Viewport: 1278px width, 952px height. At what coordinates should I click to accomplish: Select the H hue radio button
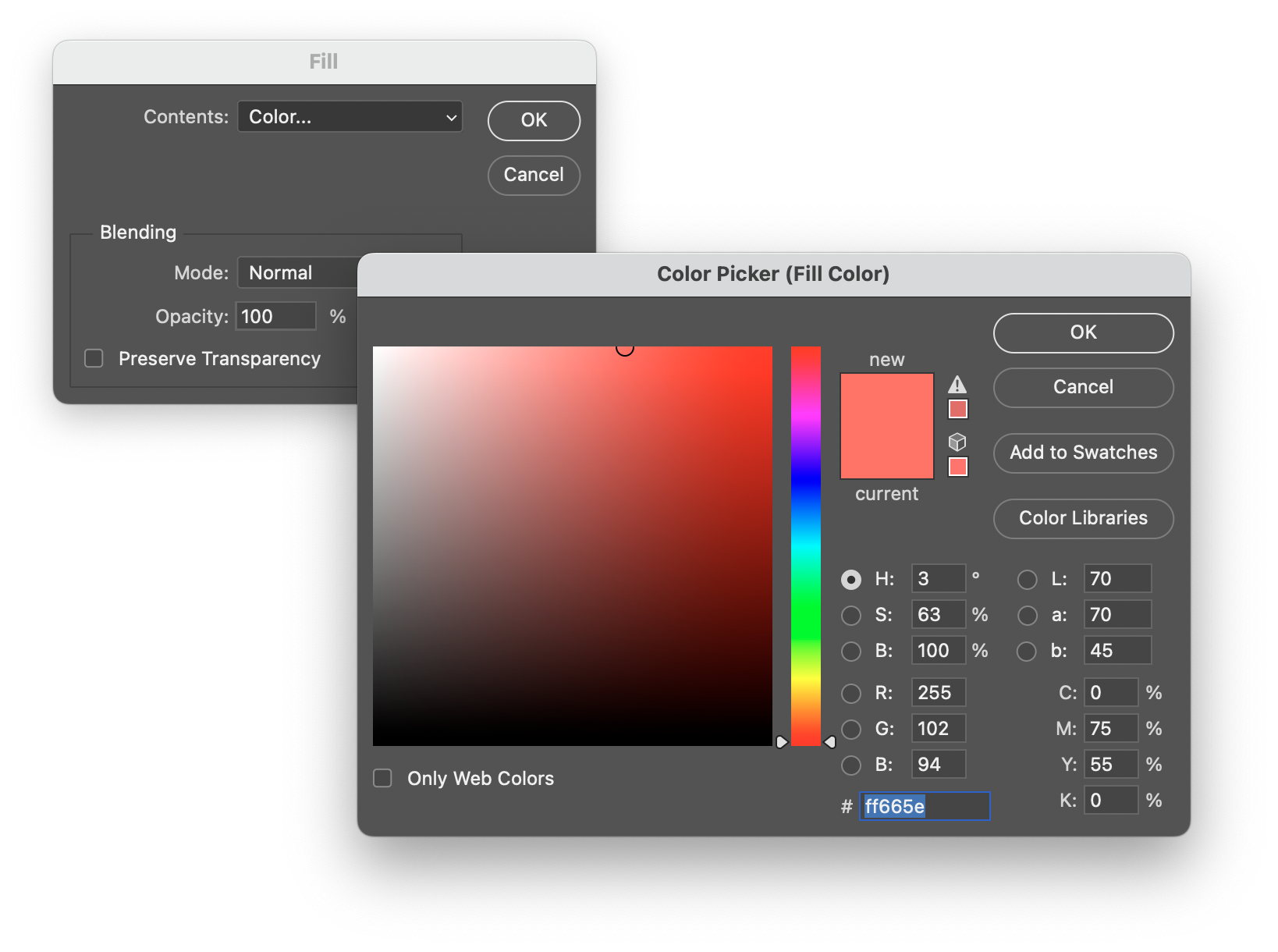coord(851,580)
